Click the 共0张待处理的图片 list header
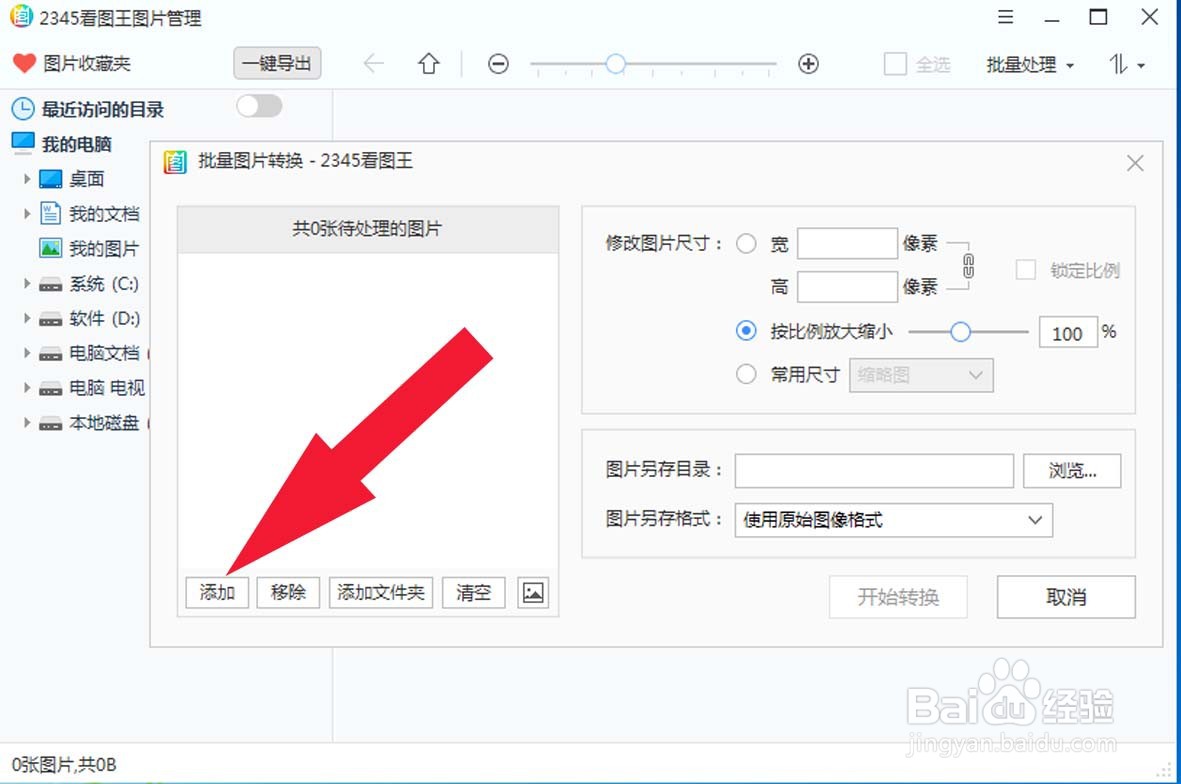Image resolution: width=1181 pixels, height=784 pixels. click(368, 229)
